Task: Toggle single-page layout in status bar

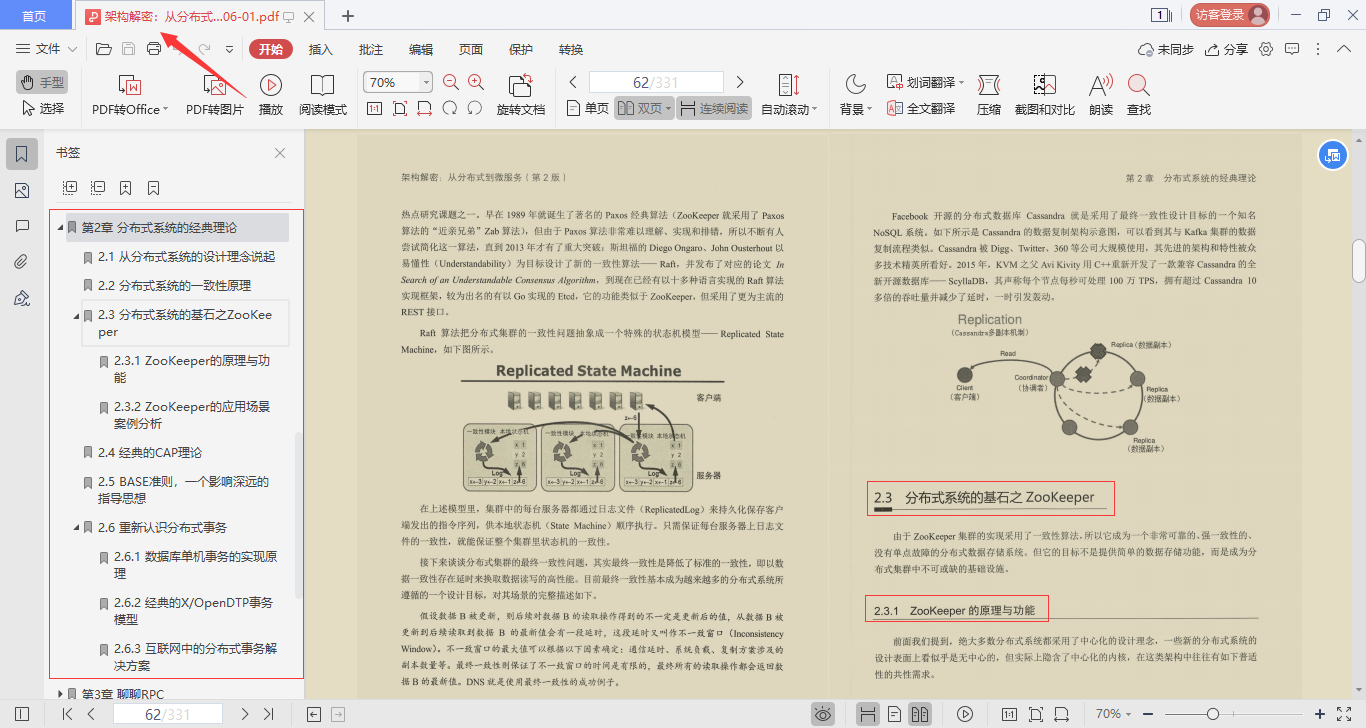Action: [894, 714]
